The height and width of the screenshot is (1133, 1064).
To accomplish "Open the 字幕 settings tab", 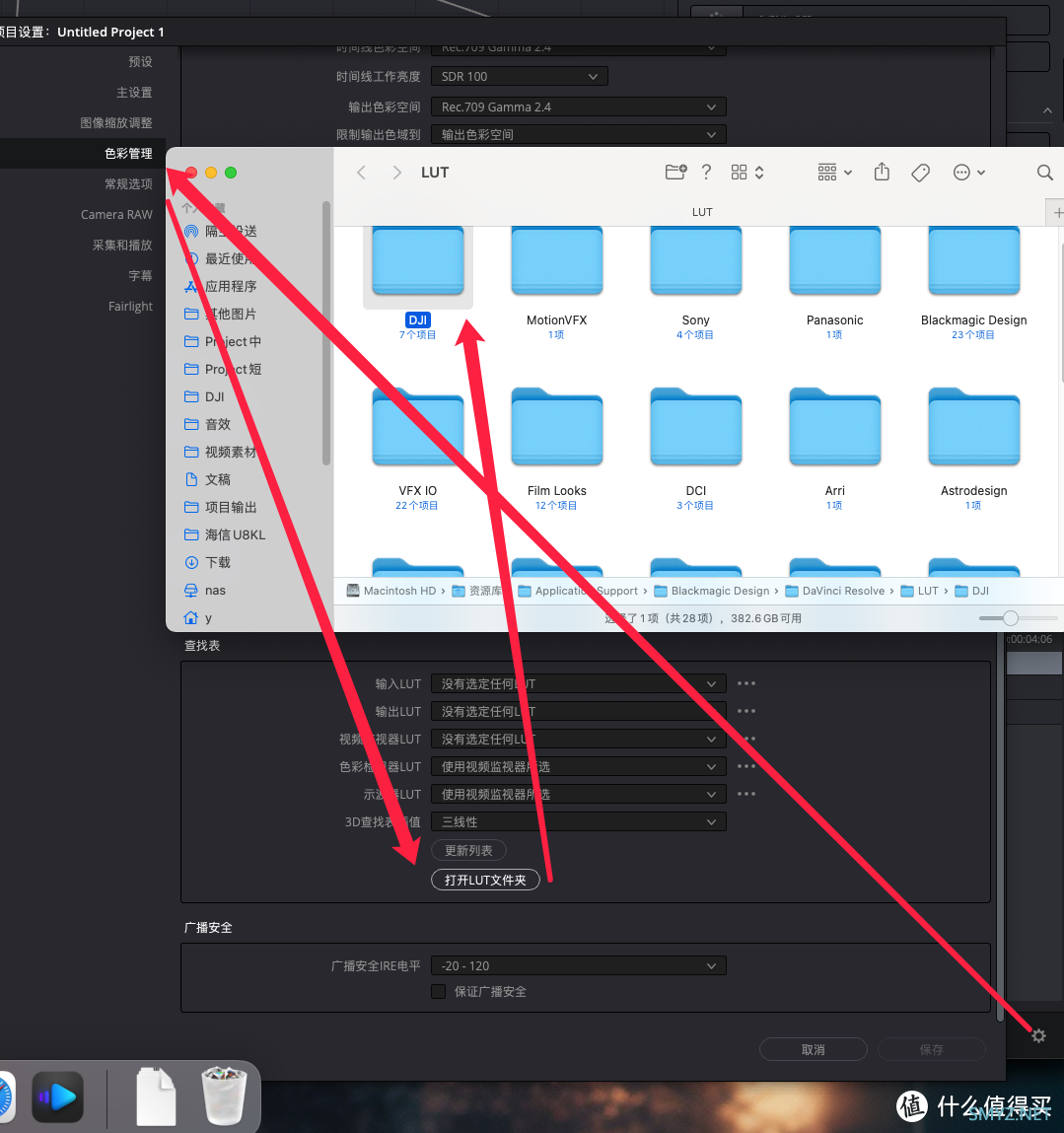I will [140, 276].
